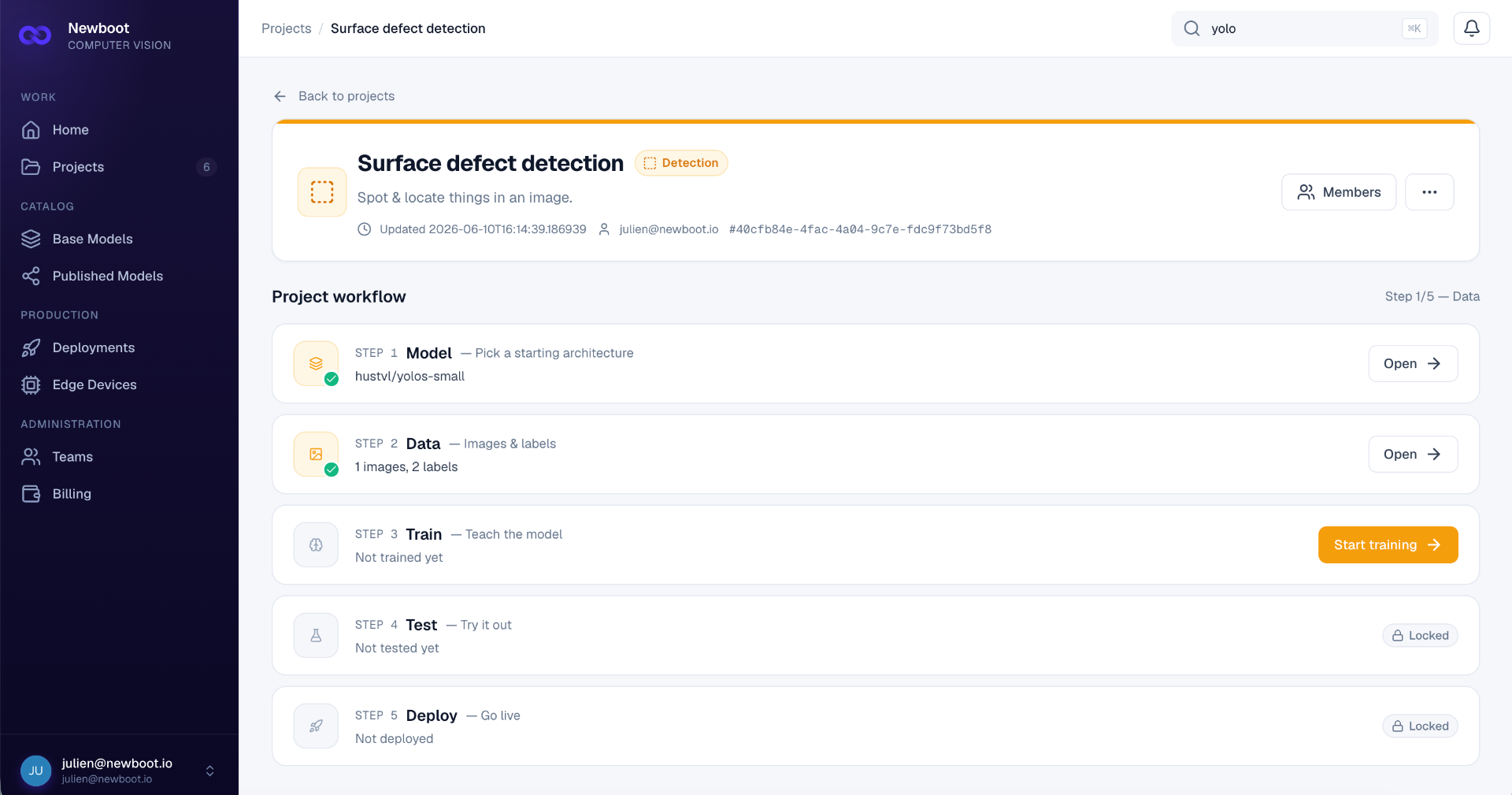This screenshot has width=1512, height=795.
Task: Click the Projects breadcrumb link
Action: pyautogui.click(x=287, y=28)
